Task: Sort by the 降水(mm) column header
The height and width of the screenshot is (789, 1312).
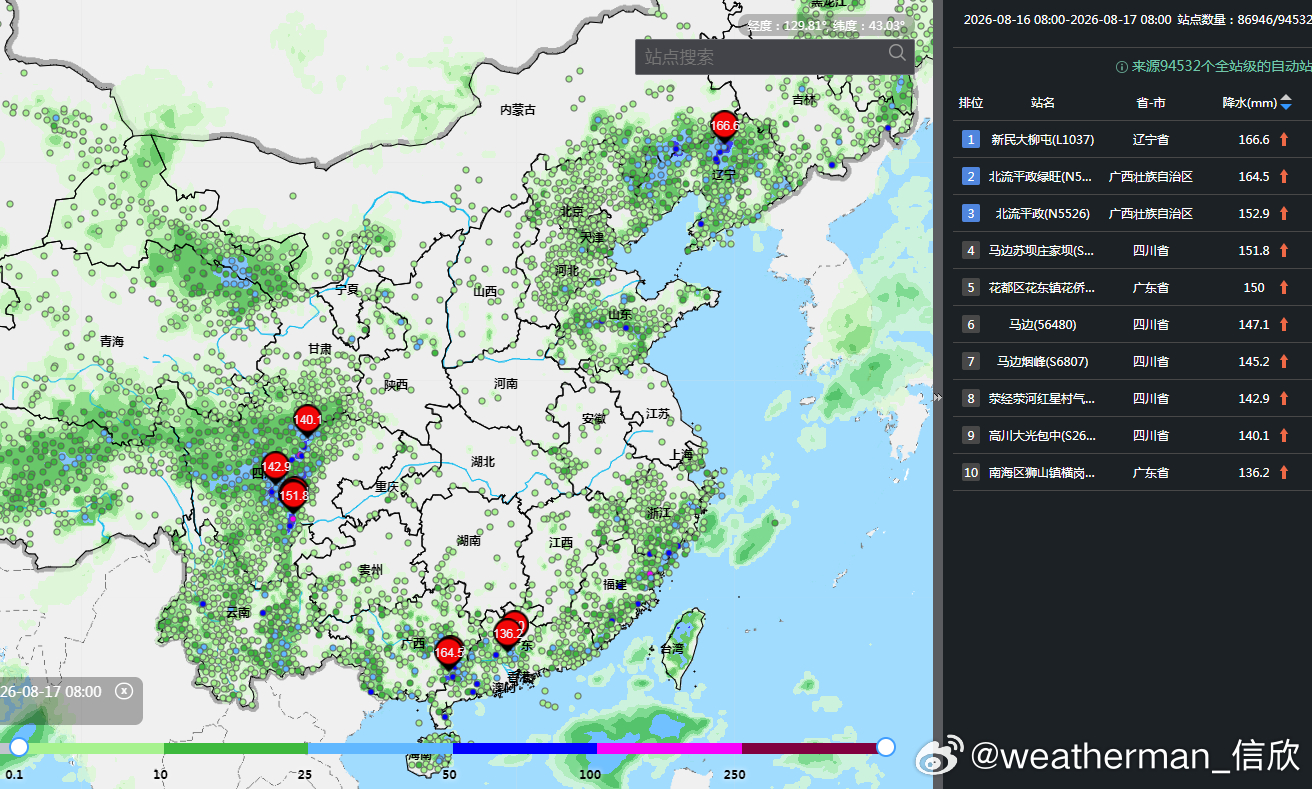Action: point(1249,103)
